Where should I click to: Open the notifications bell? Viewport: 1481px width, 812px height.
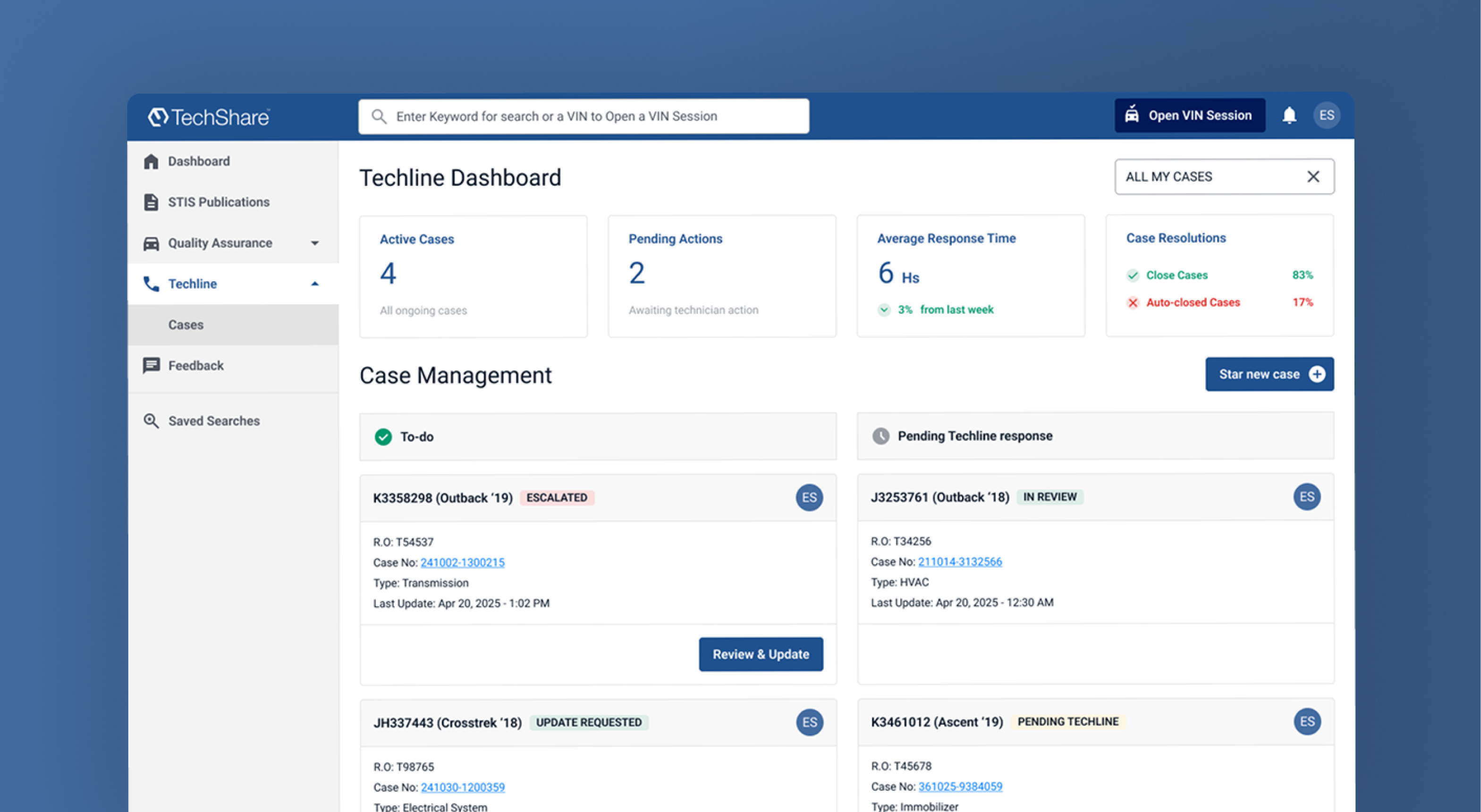pos(1289,116)
